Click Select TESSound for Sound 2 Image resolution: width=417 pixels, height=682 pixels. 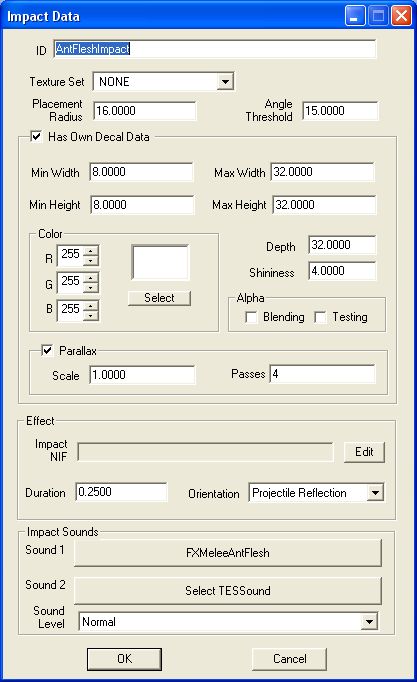(x=227, y=591)
